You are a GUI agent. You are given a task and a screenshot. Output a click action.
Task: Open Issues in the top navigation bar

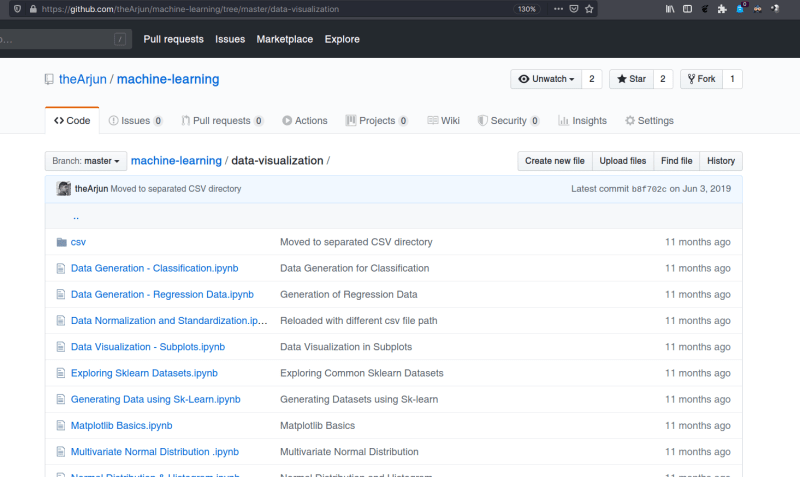(x=230, y=39)
